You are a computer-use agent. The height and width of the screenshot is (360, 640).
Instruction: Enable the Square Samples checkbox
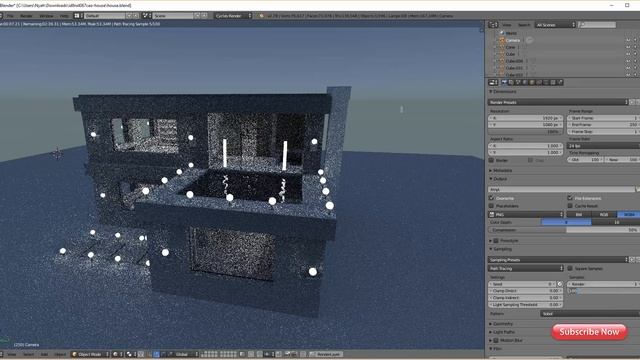point(570,269)
